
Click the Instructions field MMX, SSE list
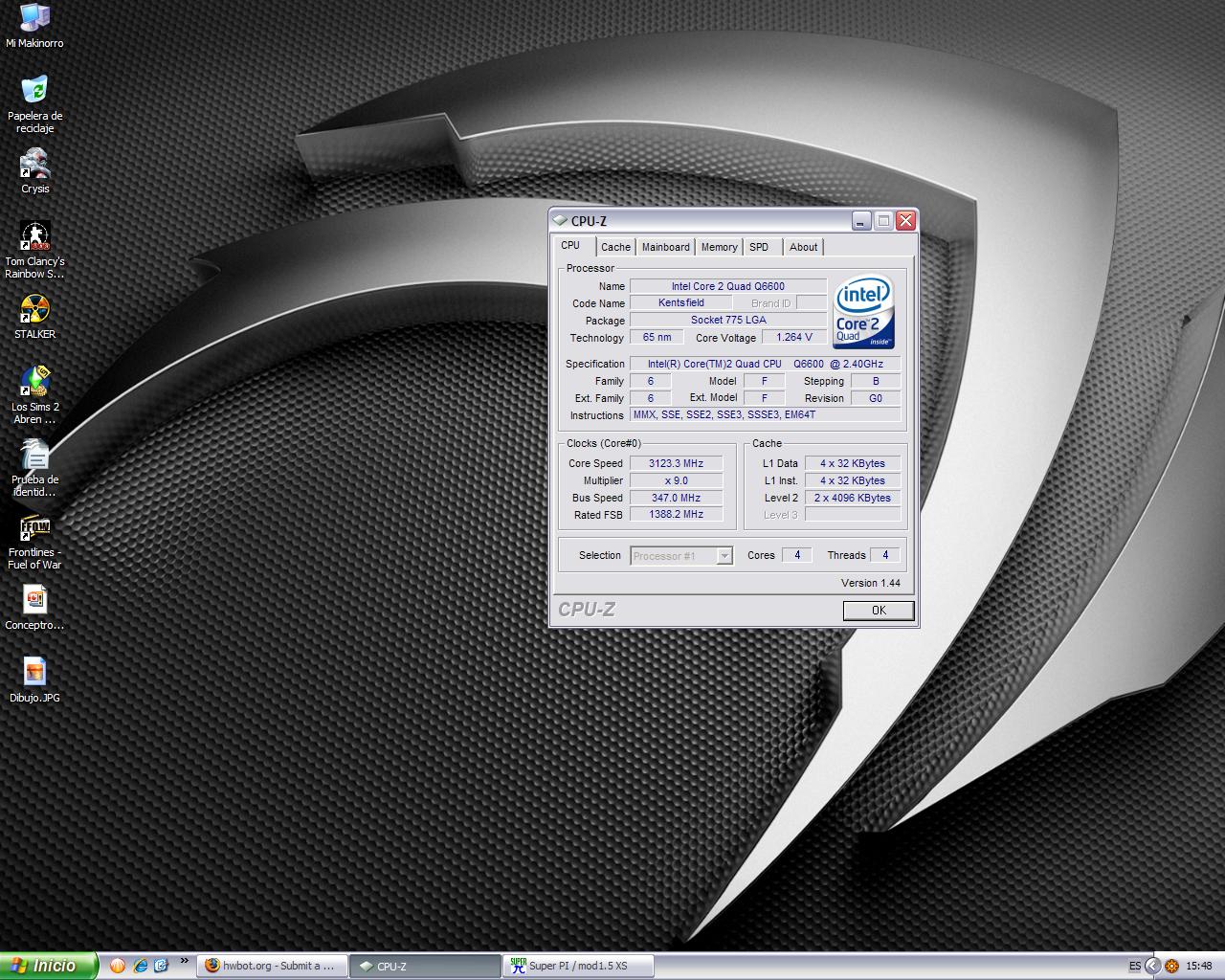[x=765, y=414]
